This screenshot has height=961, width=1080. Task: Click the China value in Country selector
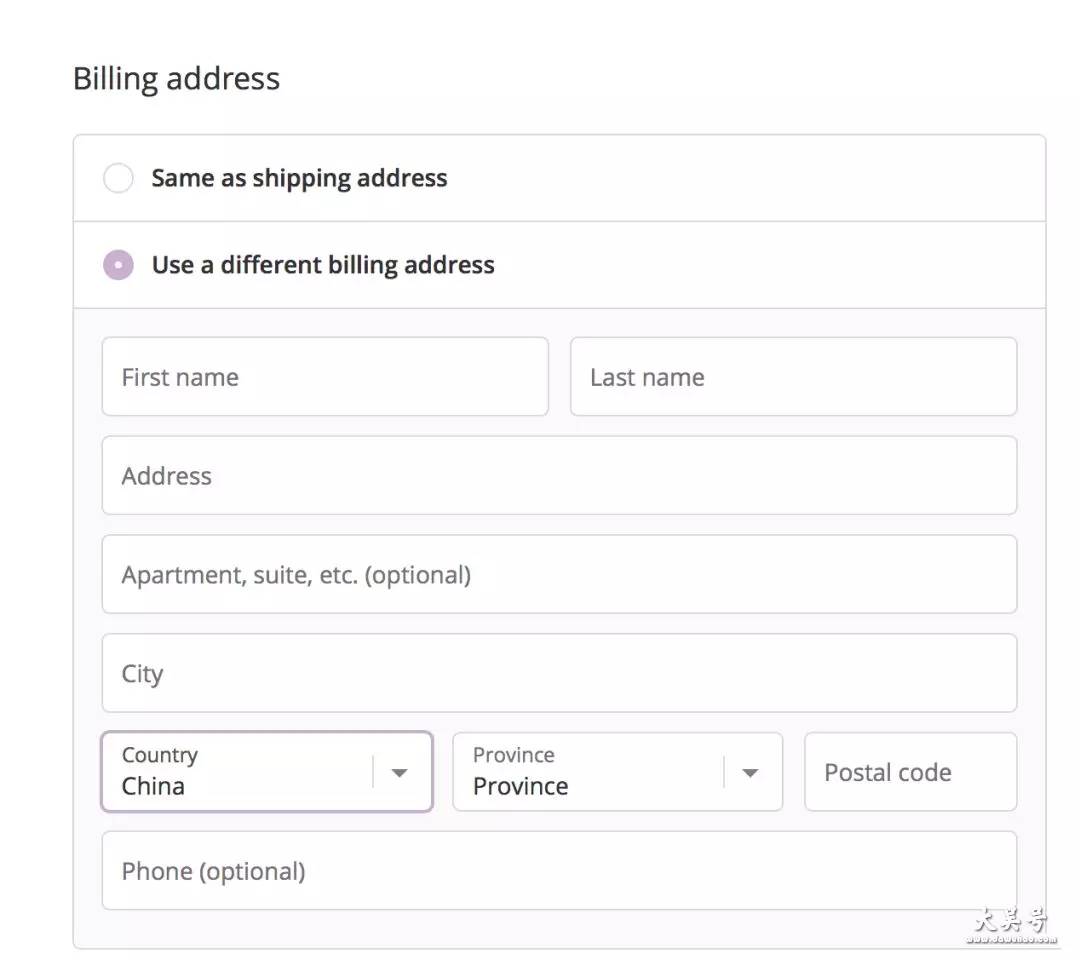point(153,786)
